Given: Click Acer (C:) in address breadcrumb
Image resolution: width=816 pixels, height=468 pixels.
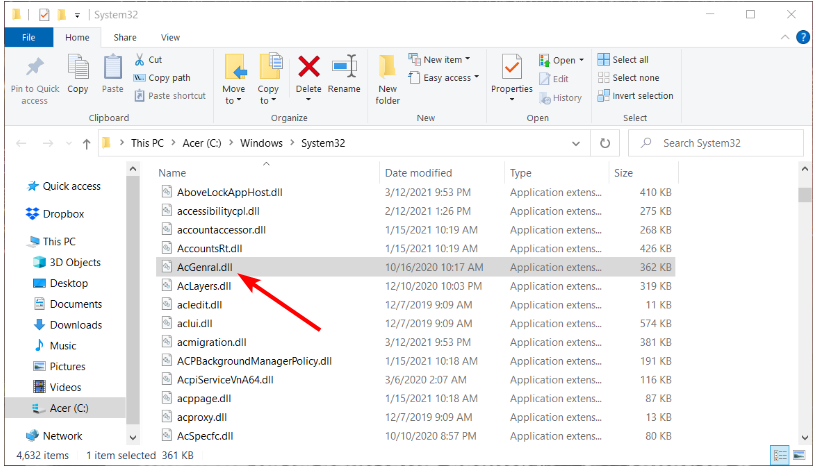Looking at the screenshot, I should (x=202, y=143).
